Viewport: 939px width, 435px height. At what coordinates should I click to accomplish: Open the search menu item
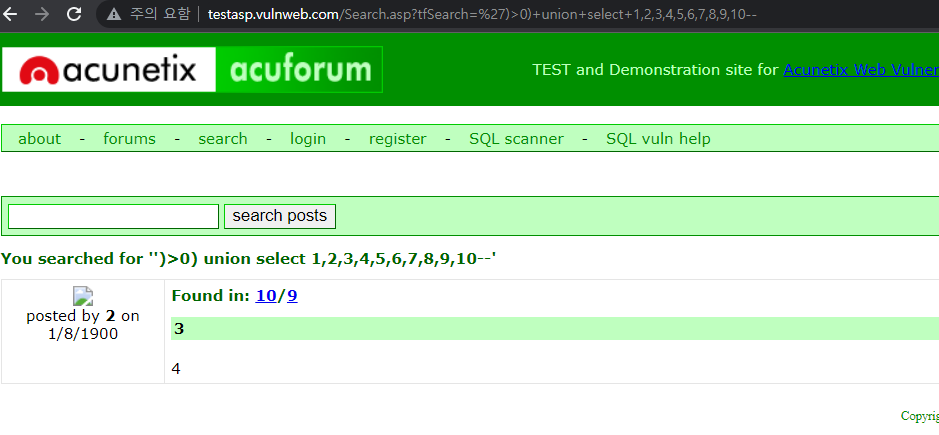tap(223, 139)
